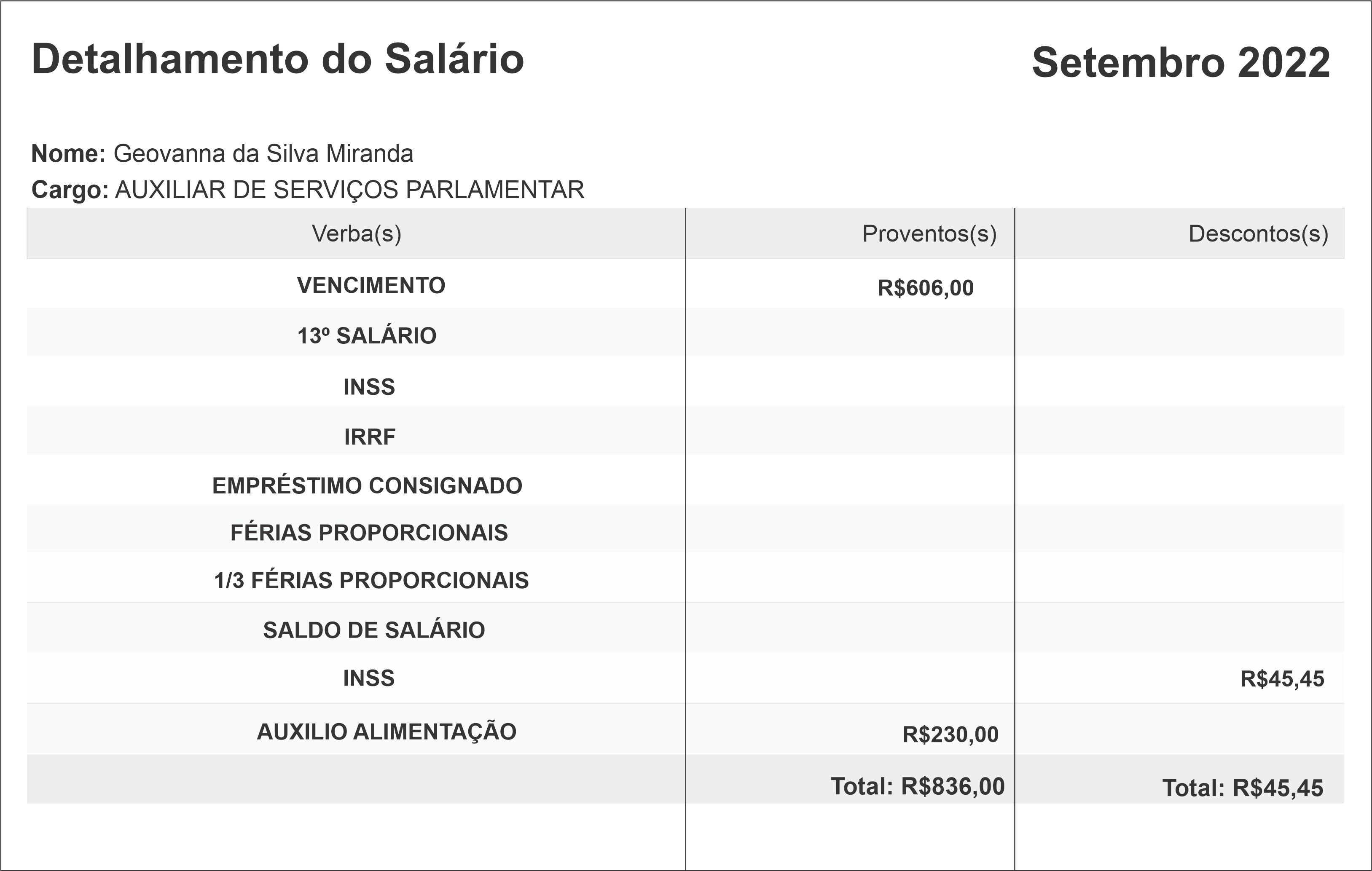Select the 13º SALÁRIO row label

367,336
